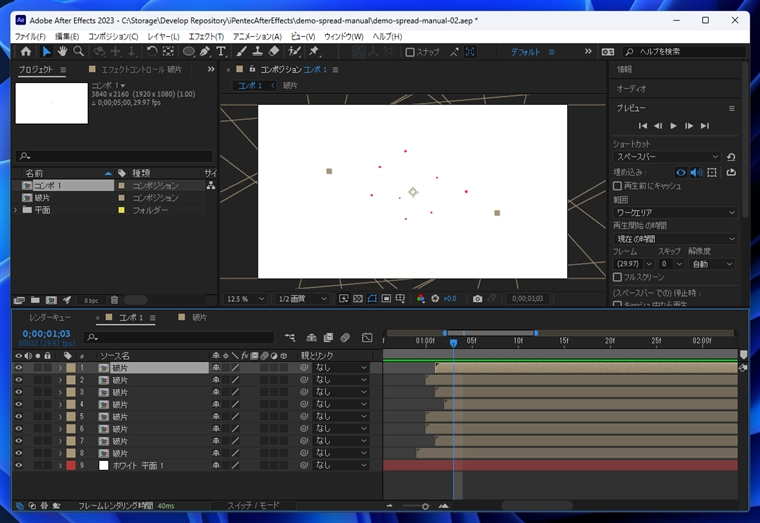Open the 1/2画質 resolution dropdown
Image resolution: width=760 pixels, height=523 pixels.
302,299
